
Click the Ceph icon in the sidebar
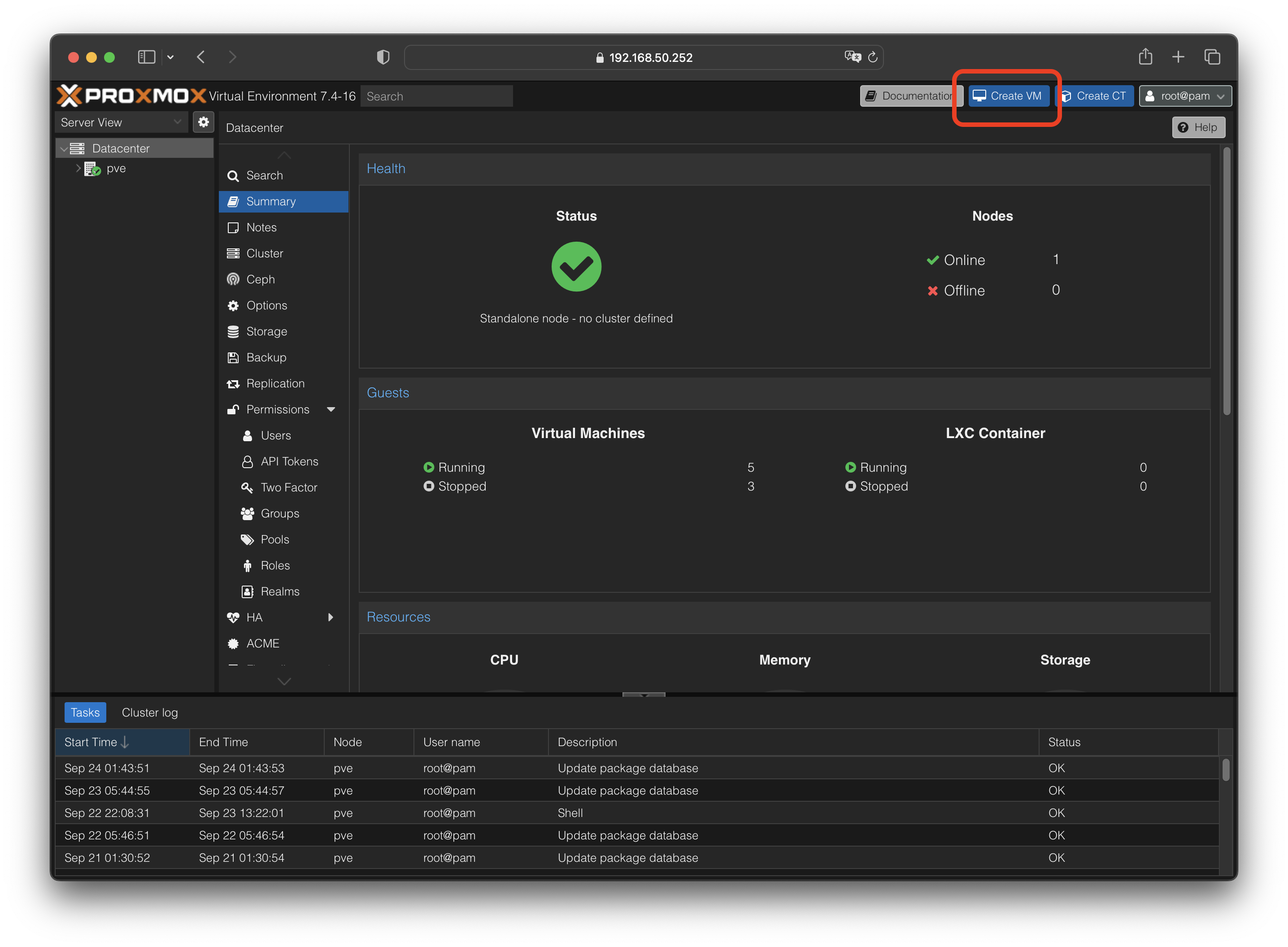233,279
